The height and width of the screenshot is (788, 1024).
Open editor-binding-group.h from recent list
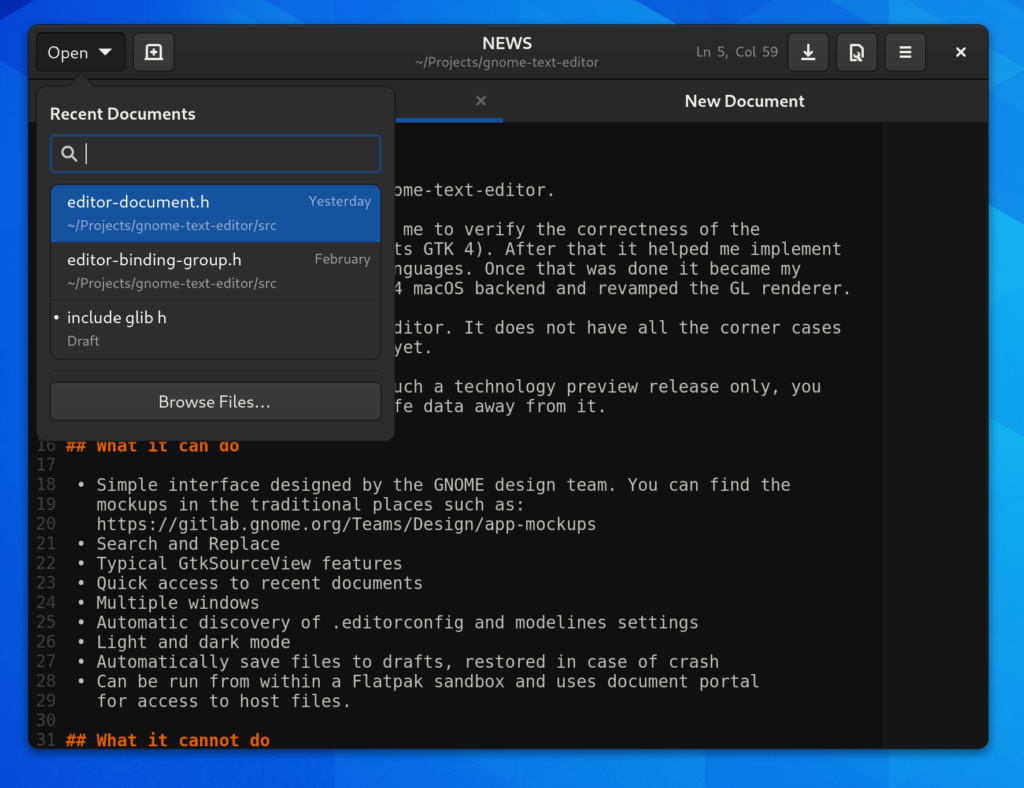click(x=216, y=271)
